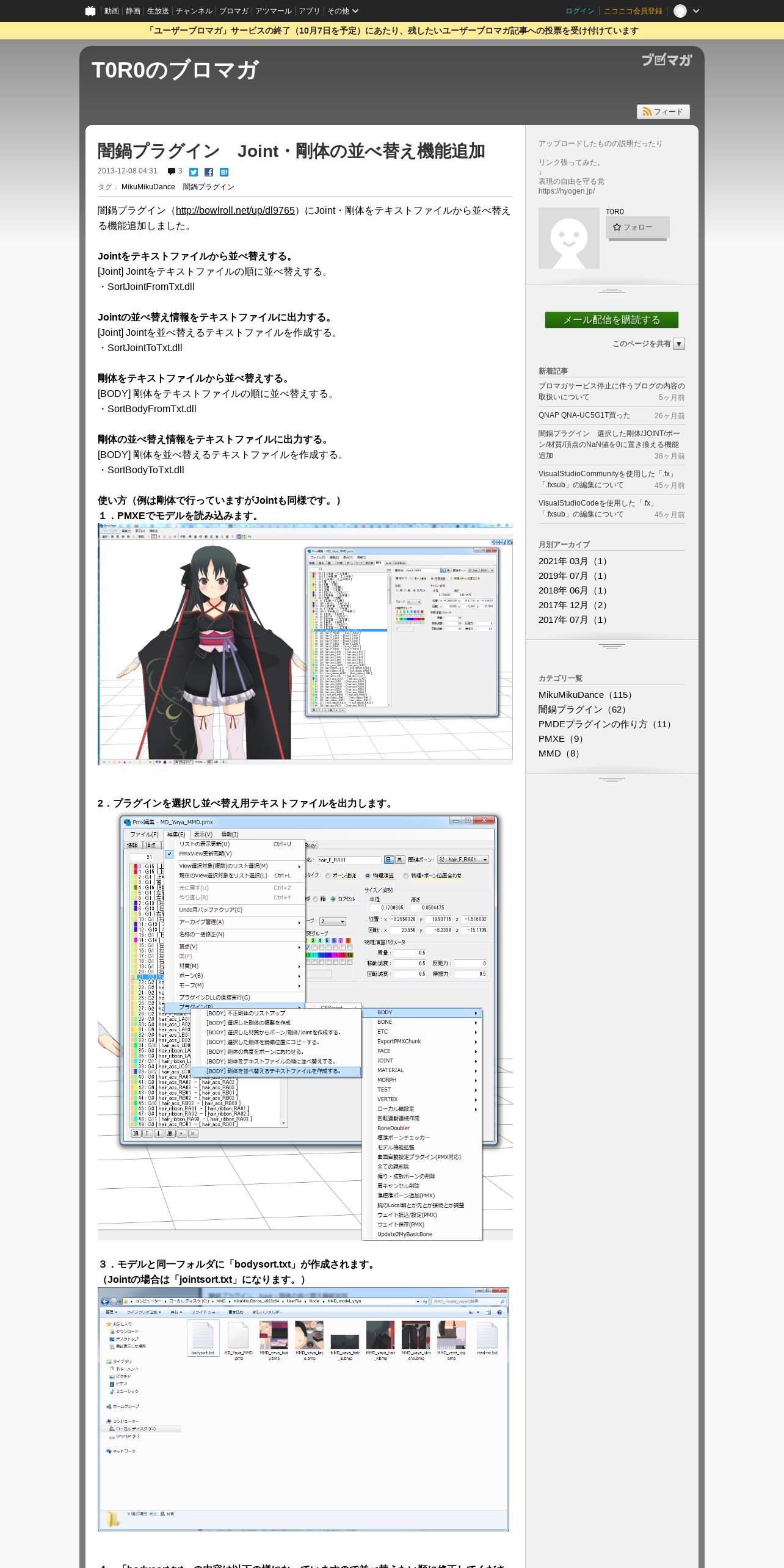Open the 2018年 06月 archive

tap(574, 590)
